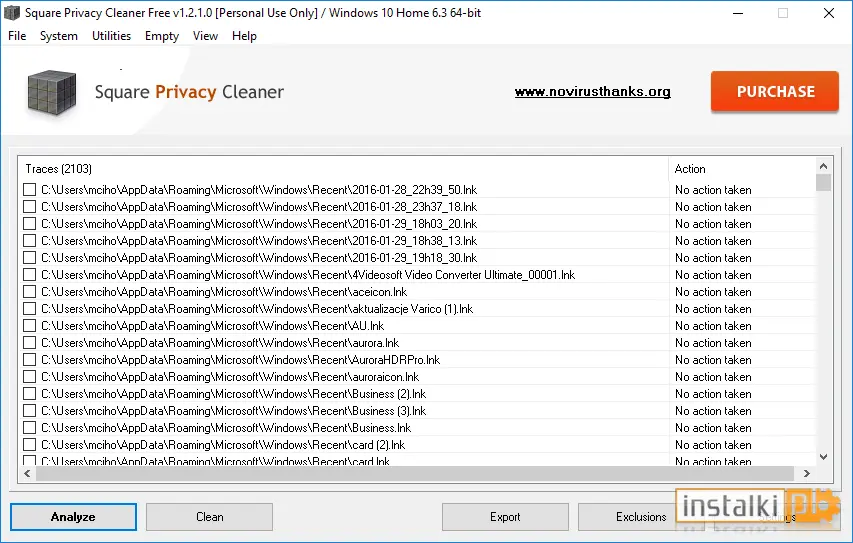This screenshot has height=543, width=853.
Task: Check the auroraicon.lnk trace checkbox
Action: coord(29,377)
